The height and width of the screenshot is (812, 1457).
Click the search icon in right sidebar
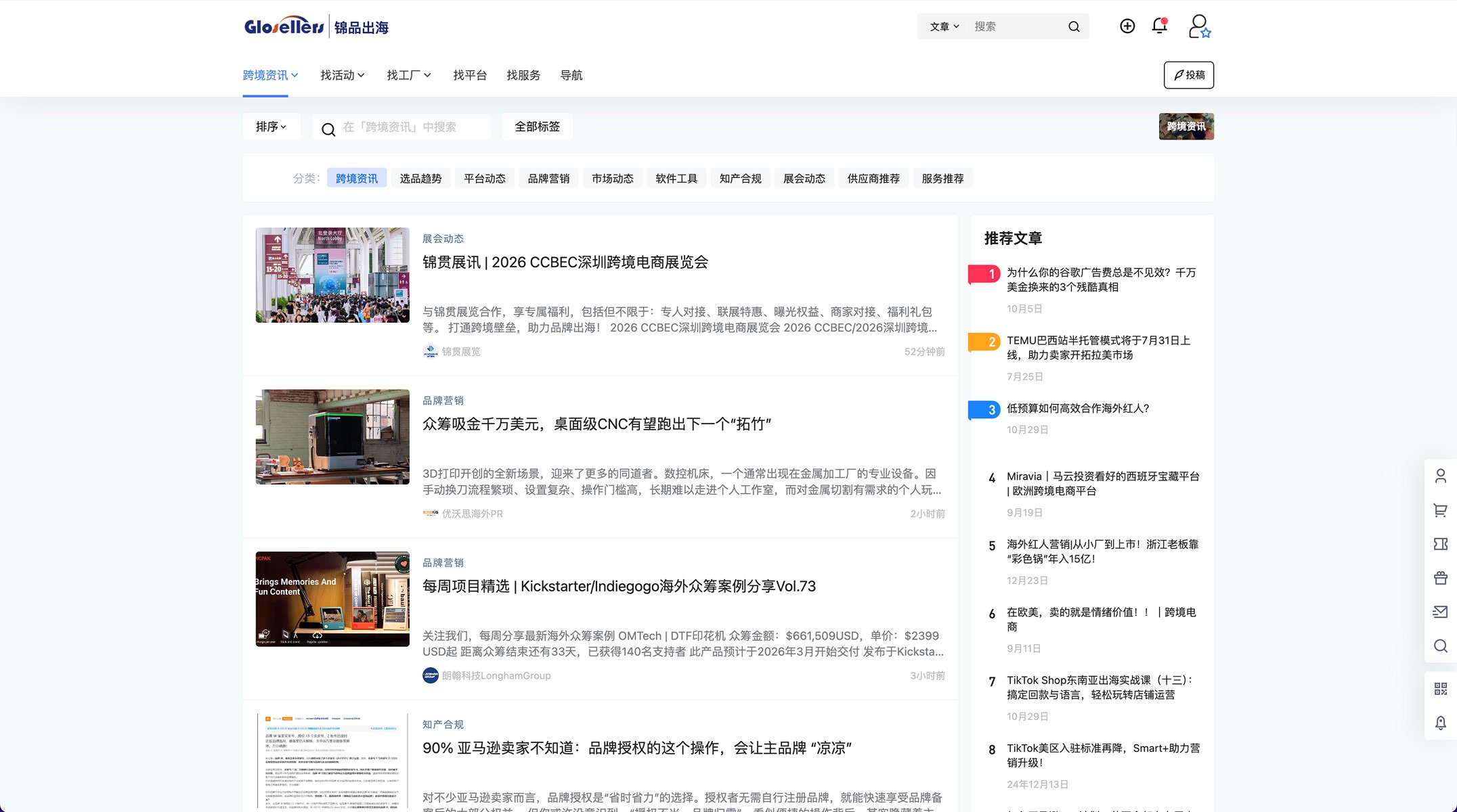(x=1441, y=646)
